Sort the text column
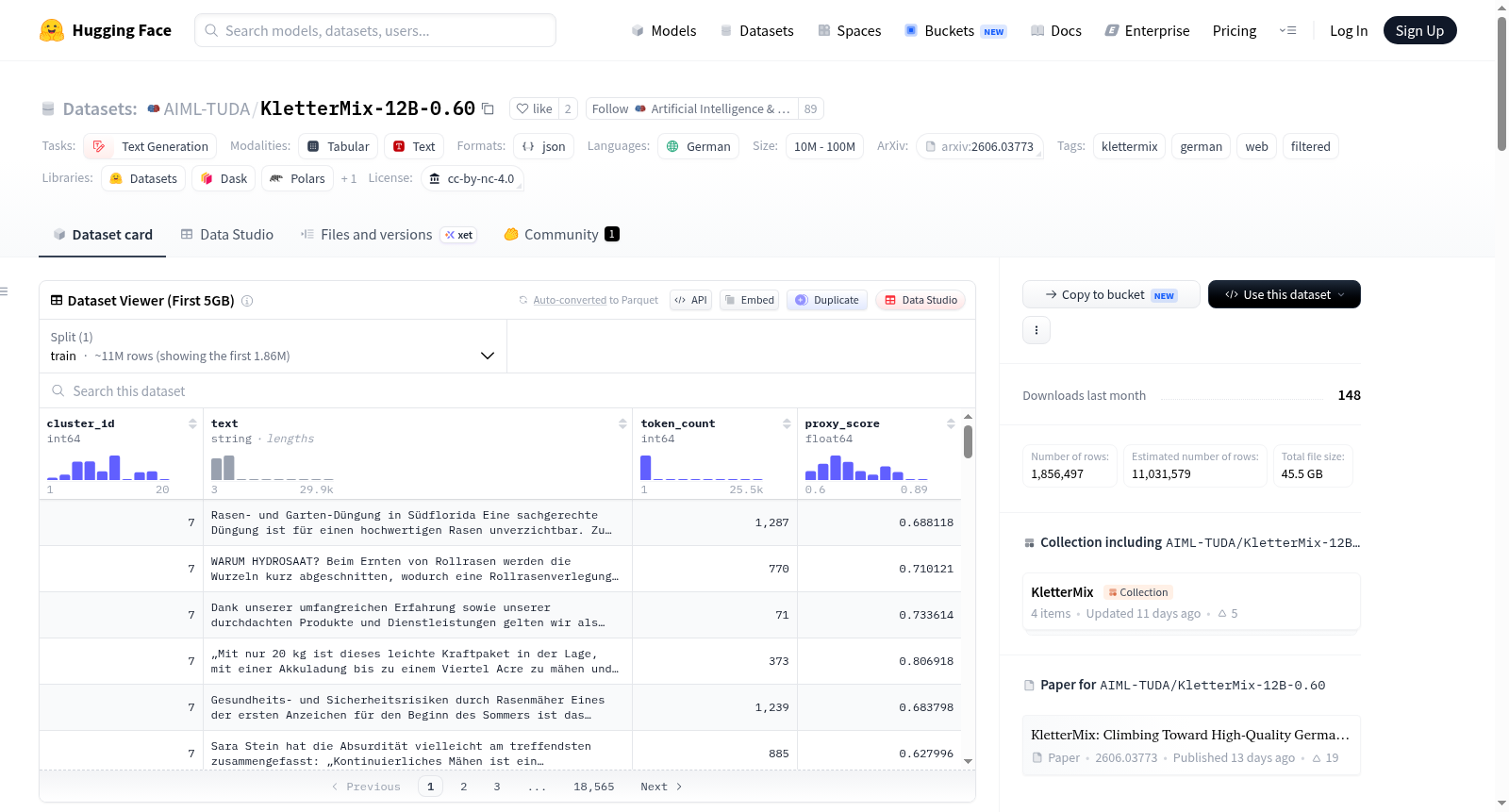This screenshot has height=812, width=1509. [622, 424]
